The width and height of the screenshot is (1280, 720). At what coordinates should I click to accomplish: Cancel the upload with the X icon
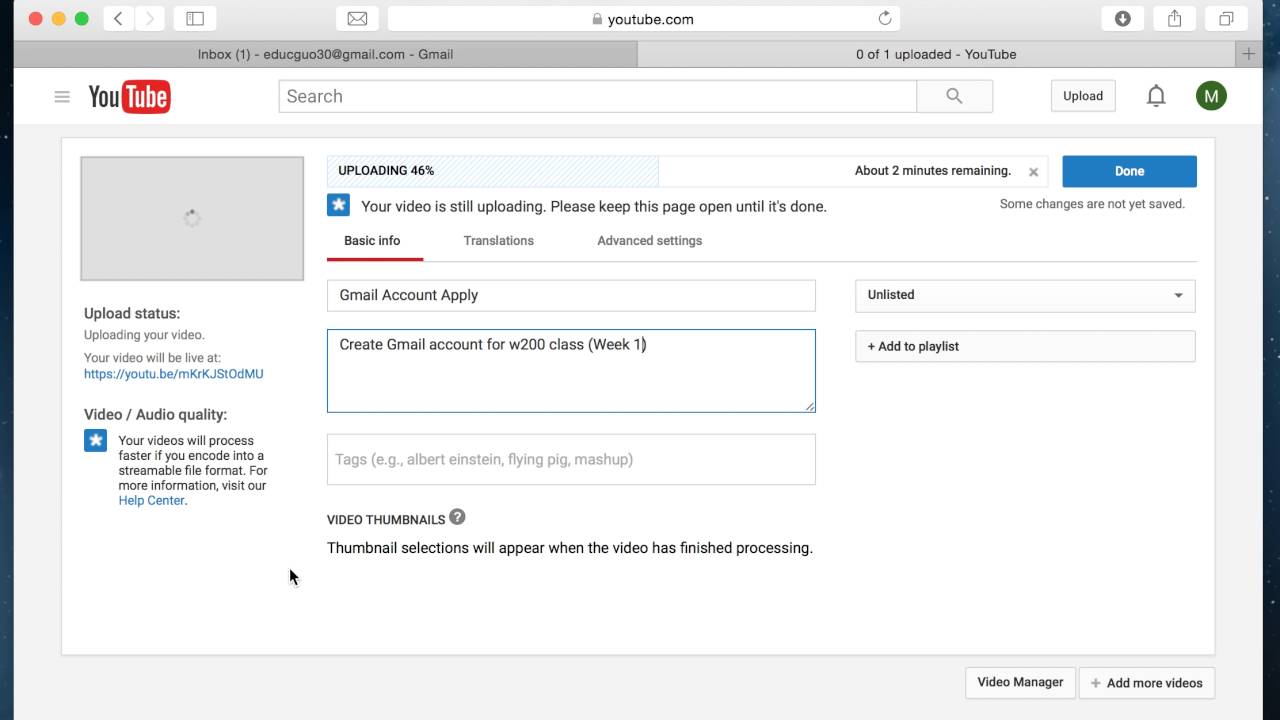pyautogui.click(x=1033, y=172)
